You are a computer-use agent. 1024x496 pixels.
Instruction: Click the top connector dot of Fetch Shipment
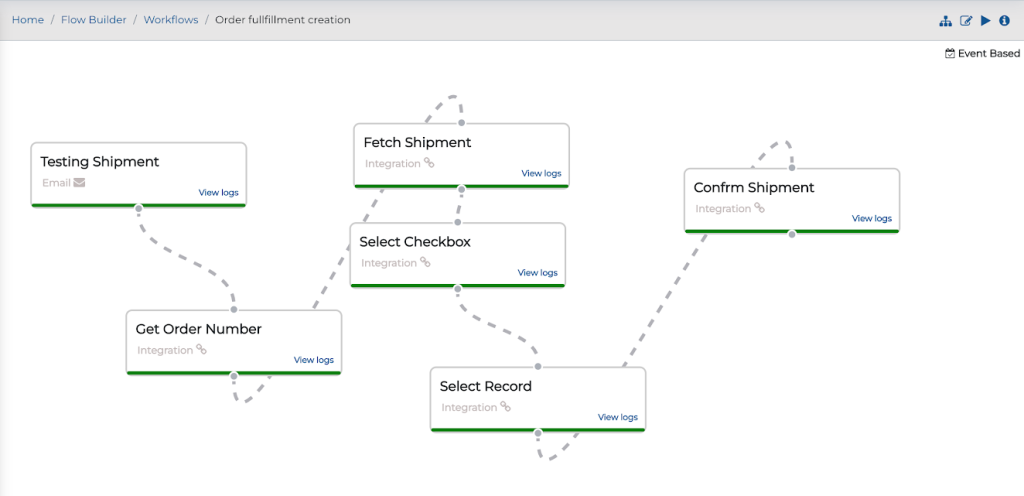[x=461, y=123]
